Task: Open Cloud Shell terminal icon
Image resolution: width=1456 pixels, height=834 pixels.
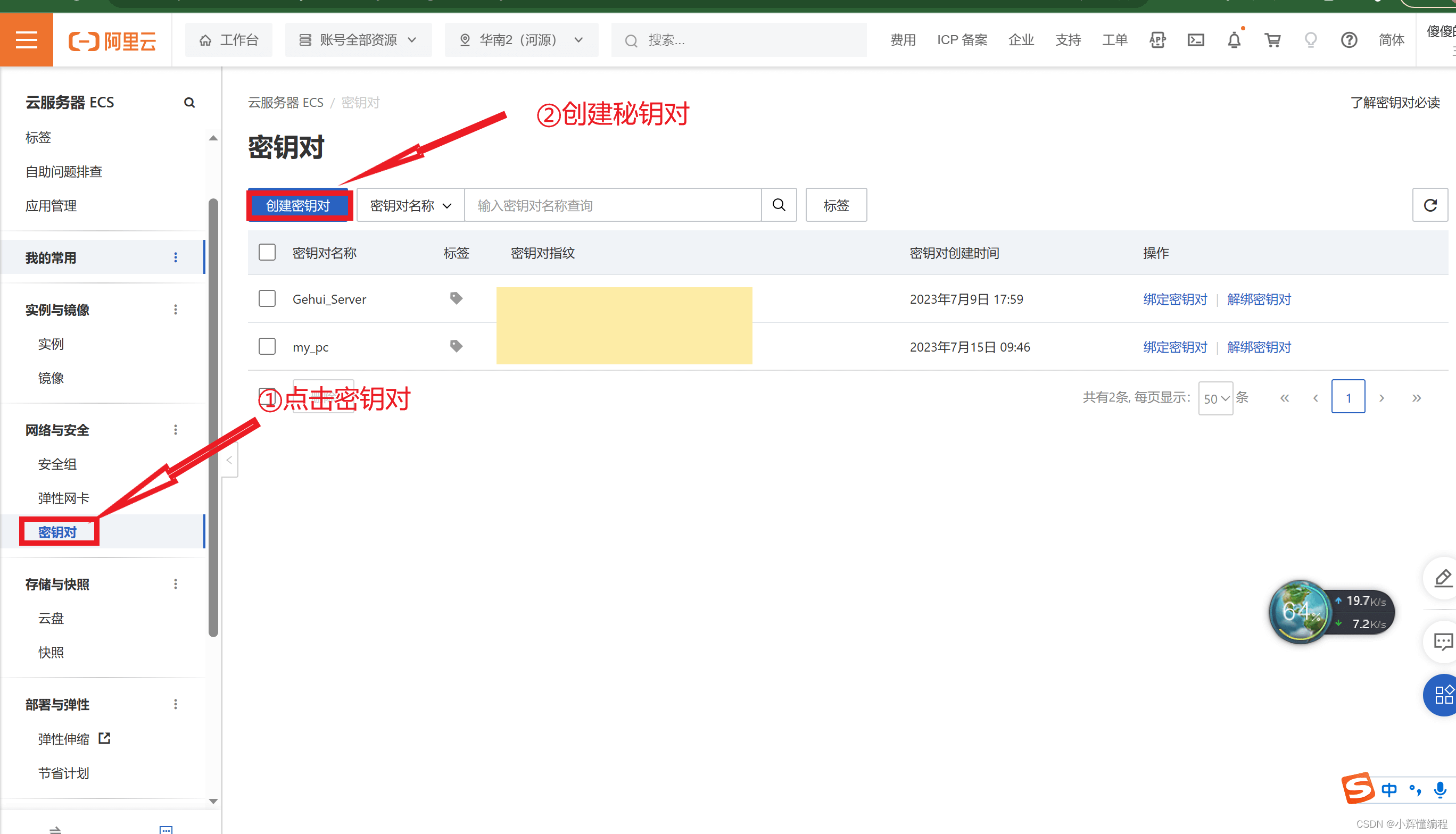Action: click(1195, 40)
